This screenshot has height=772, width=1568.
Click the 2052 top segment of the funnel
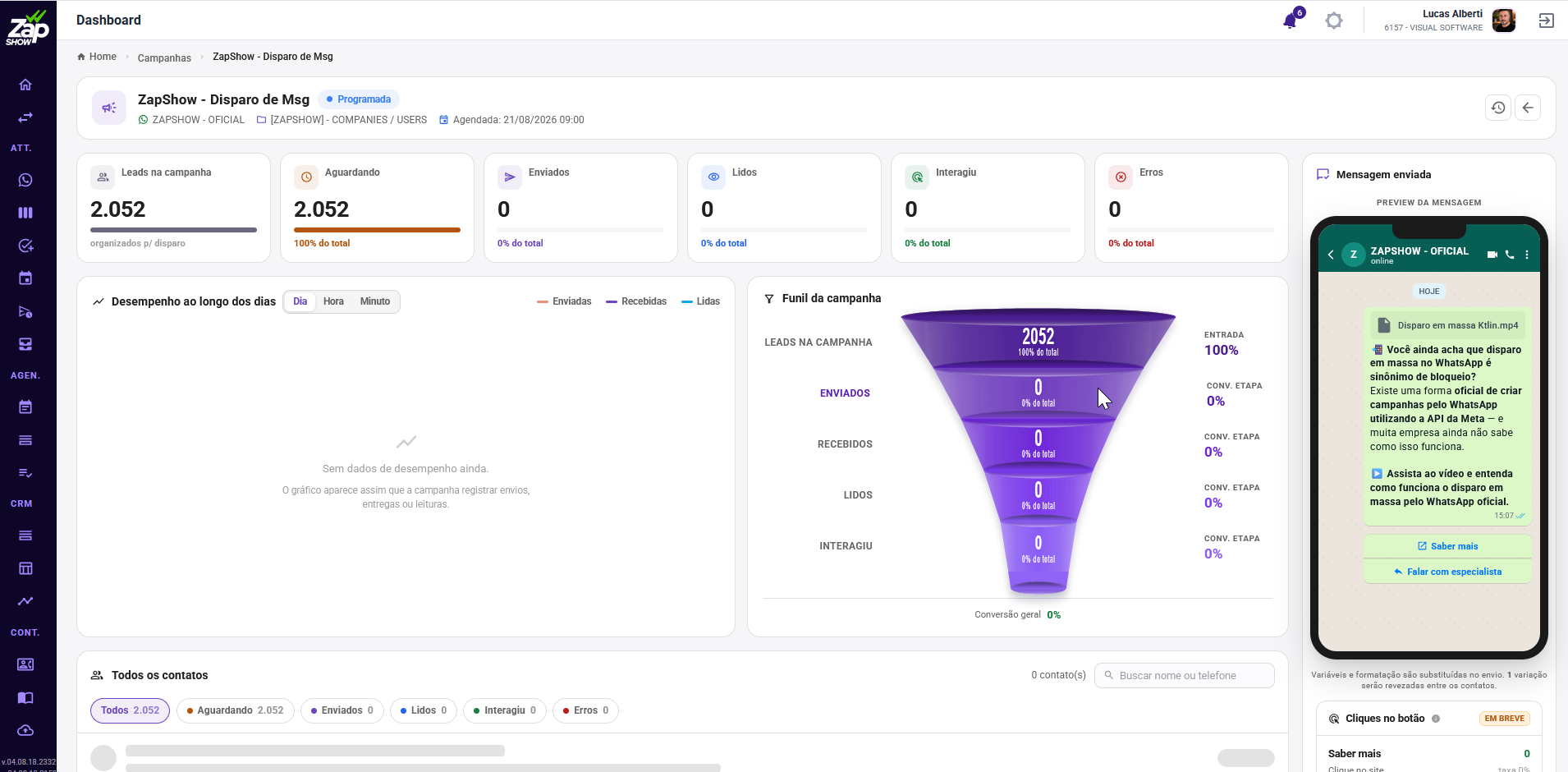[1038, 341]
